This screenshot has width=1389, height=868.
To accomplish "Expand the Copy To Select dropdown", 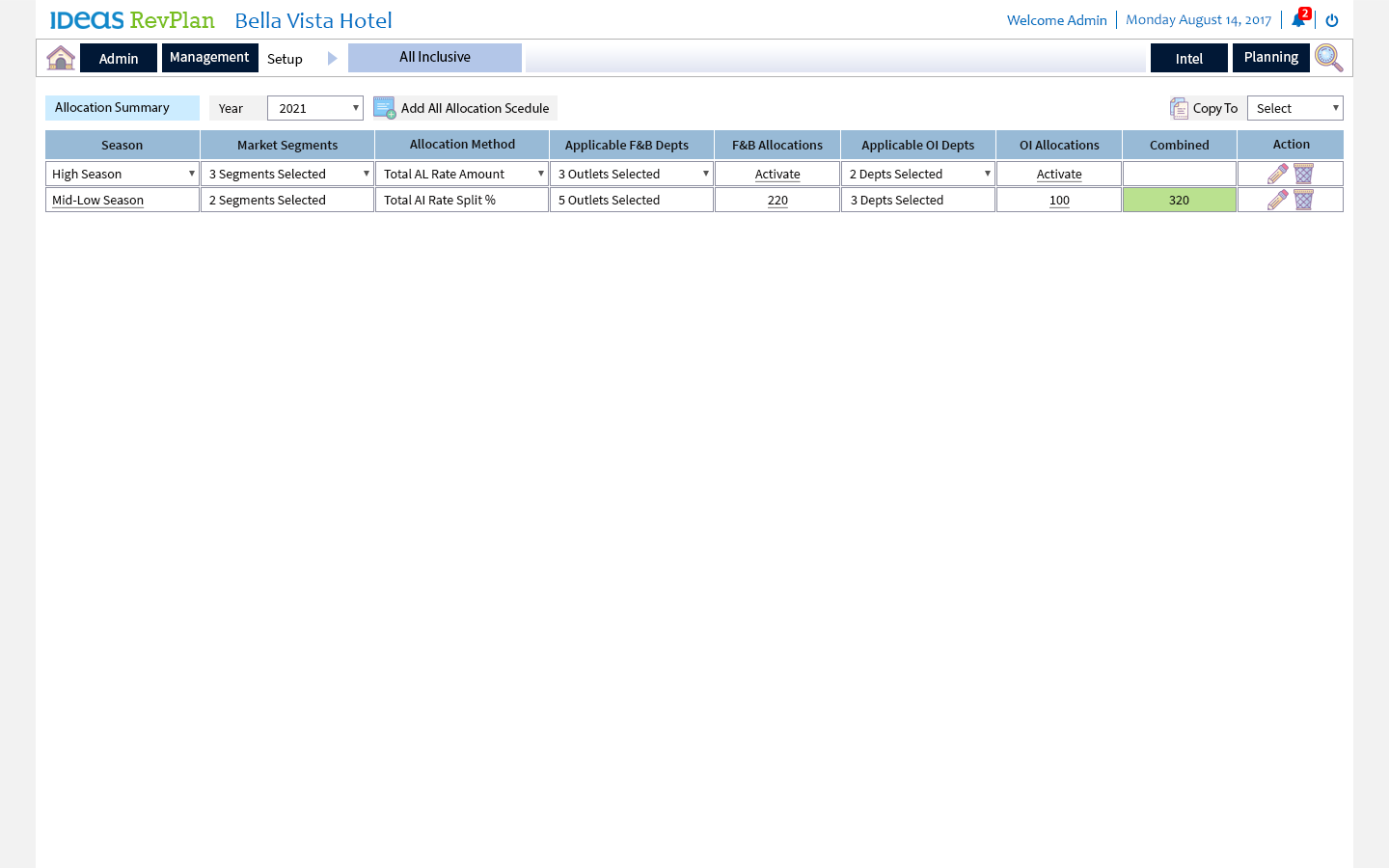I will 1294,108.
